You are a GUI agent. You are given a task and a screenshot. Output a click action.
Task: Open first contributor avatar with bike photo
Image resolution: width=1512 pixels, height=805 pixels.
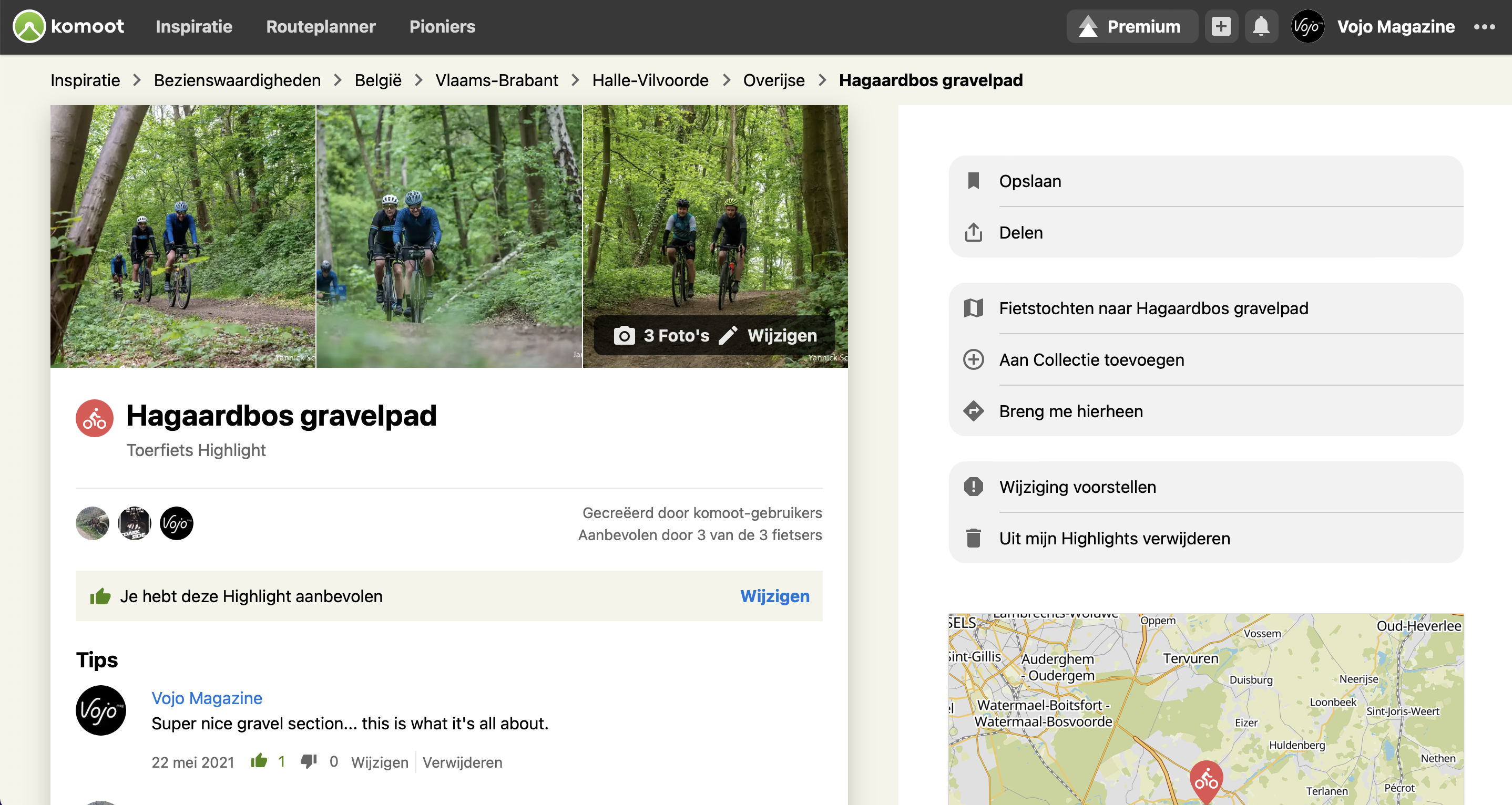click(x=92, y=523)
